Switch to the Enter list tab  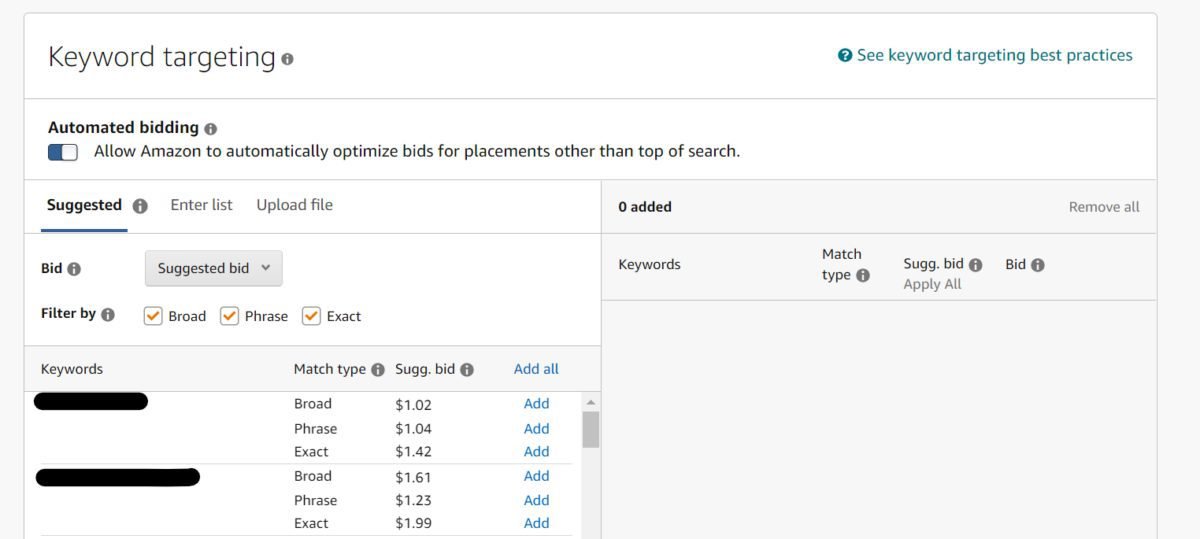pyautogui.click(x=201, y=205)
